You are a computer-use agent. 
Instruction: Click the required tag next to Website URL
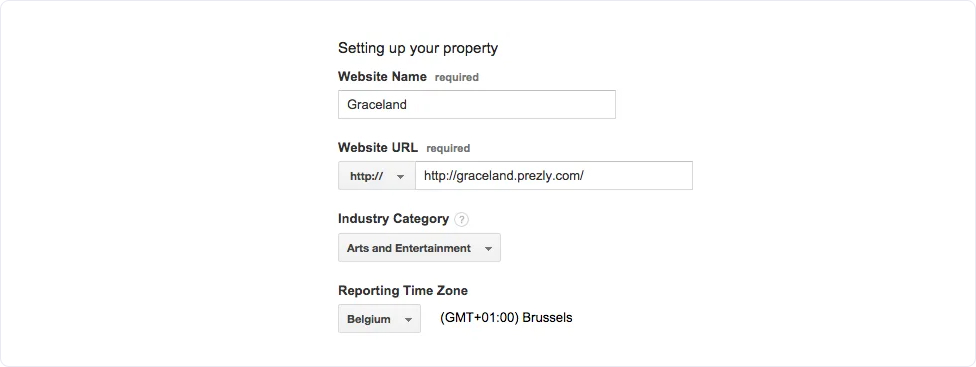448,149
